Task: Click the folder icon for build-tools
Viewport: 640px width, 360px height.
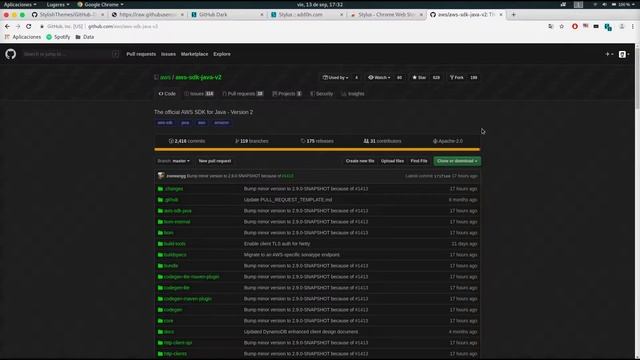Action: (160, 244)
